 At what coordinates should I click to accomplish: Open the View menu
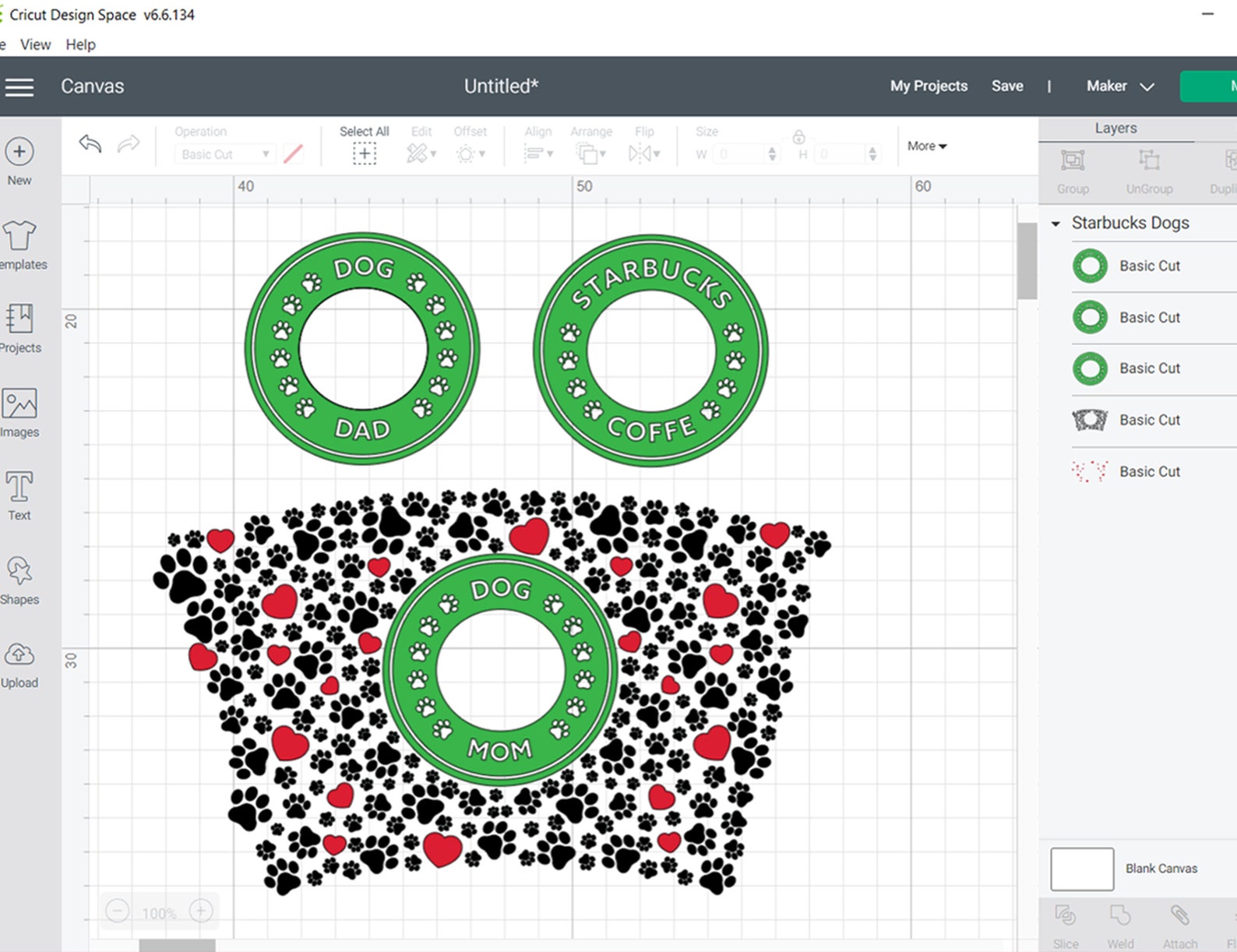coord(35,44)
